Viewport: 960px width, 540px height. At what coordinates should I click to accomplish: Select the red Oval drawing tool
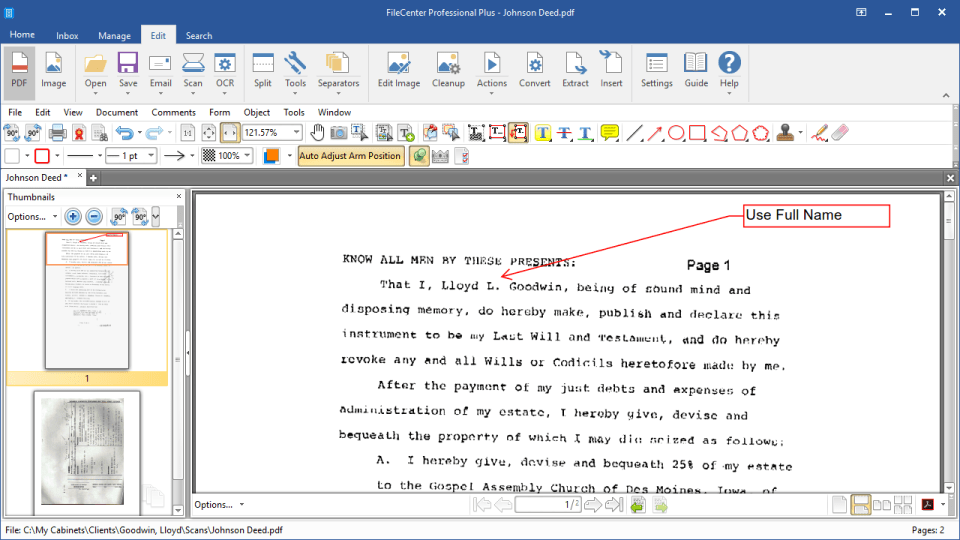point(676,132)
